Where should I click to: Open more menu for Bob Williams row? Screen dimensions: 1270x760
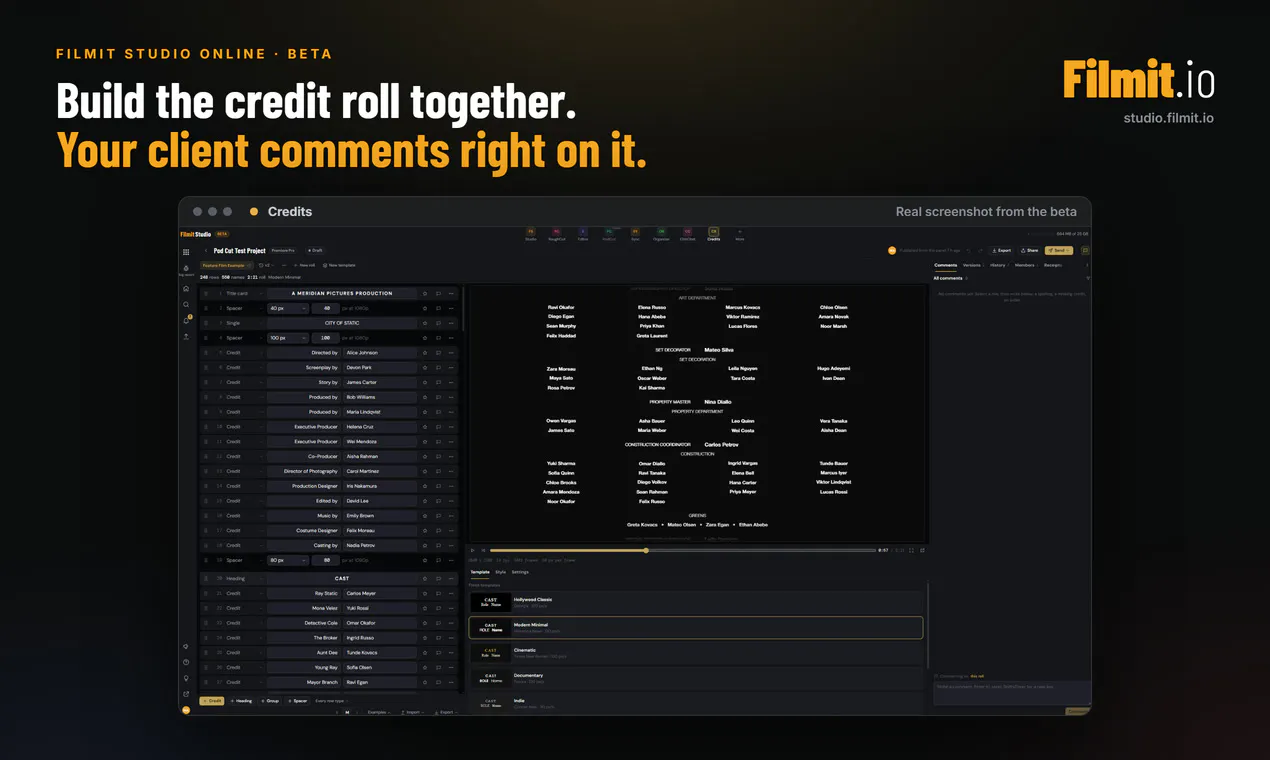coord(451,397)
